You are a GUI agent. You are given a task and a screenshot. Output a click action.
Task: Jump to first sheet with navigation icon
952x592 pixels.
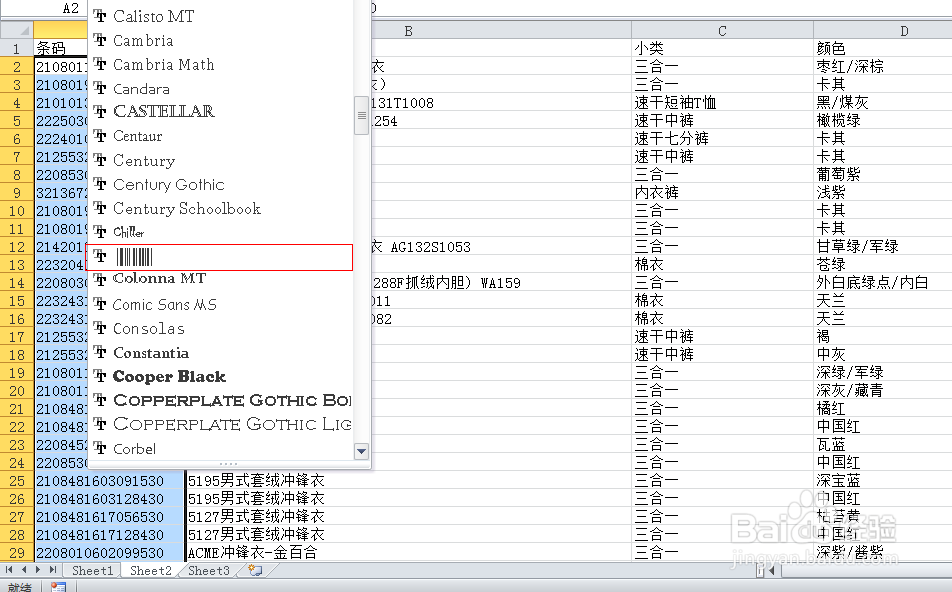coord(8,570)
